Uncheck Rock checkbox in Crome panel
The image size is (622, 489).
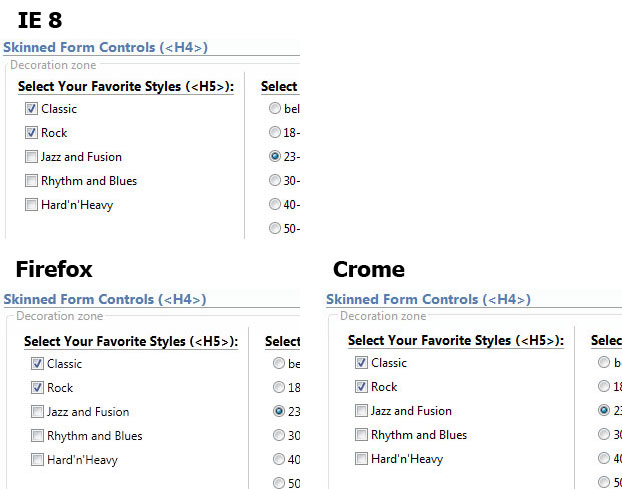[x=362, y=387]
